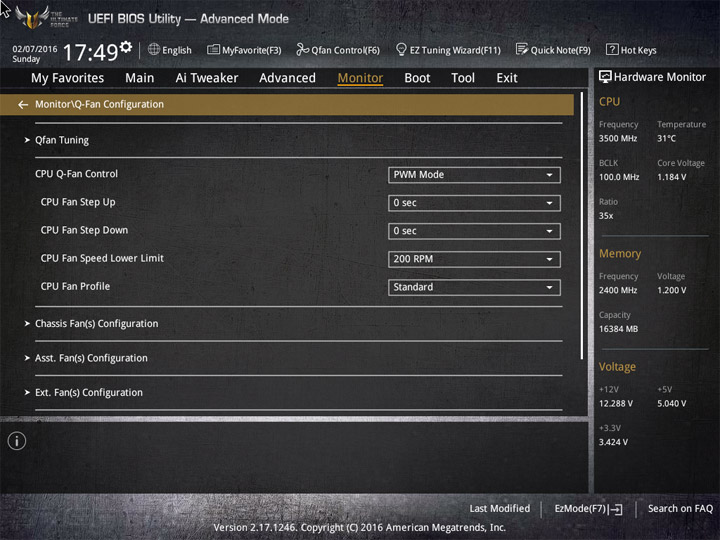Click the 2400 MHz memory frequency value
Viewport: 720px width, 540px height.
(618, 291)
